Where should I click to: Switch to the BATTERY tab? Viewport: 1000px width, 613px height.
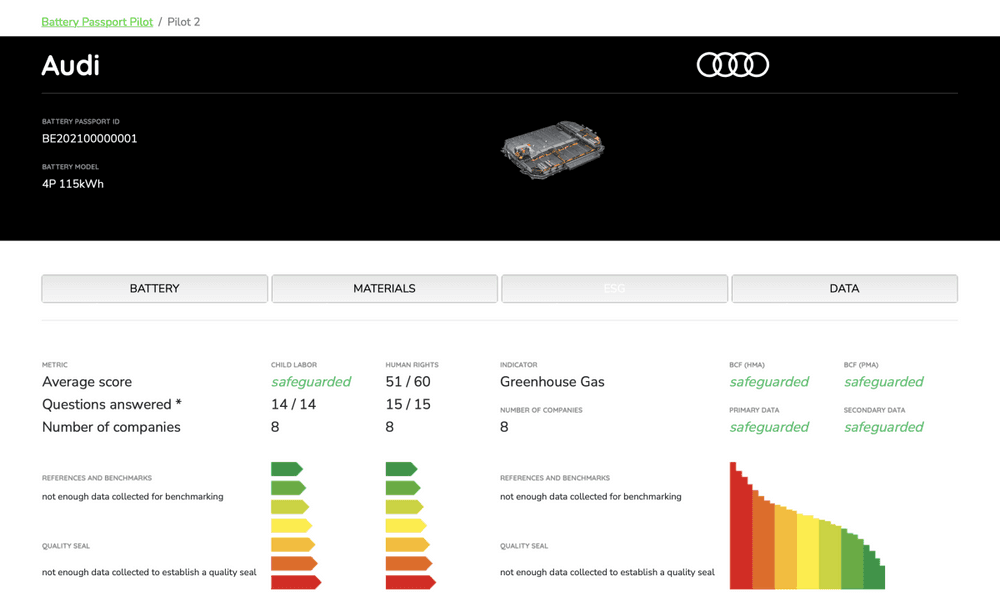[x=154, y=288]
